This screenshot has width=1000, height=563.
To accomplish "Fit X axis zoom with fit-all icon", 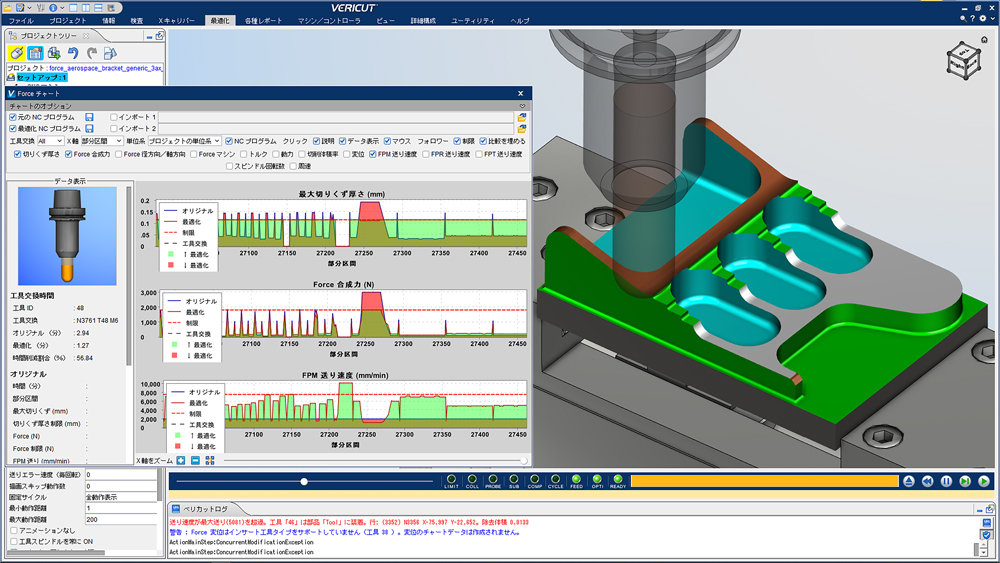I will (x=210, y=460).
